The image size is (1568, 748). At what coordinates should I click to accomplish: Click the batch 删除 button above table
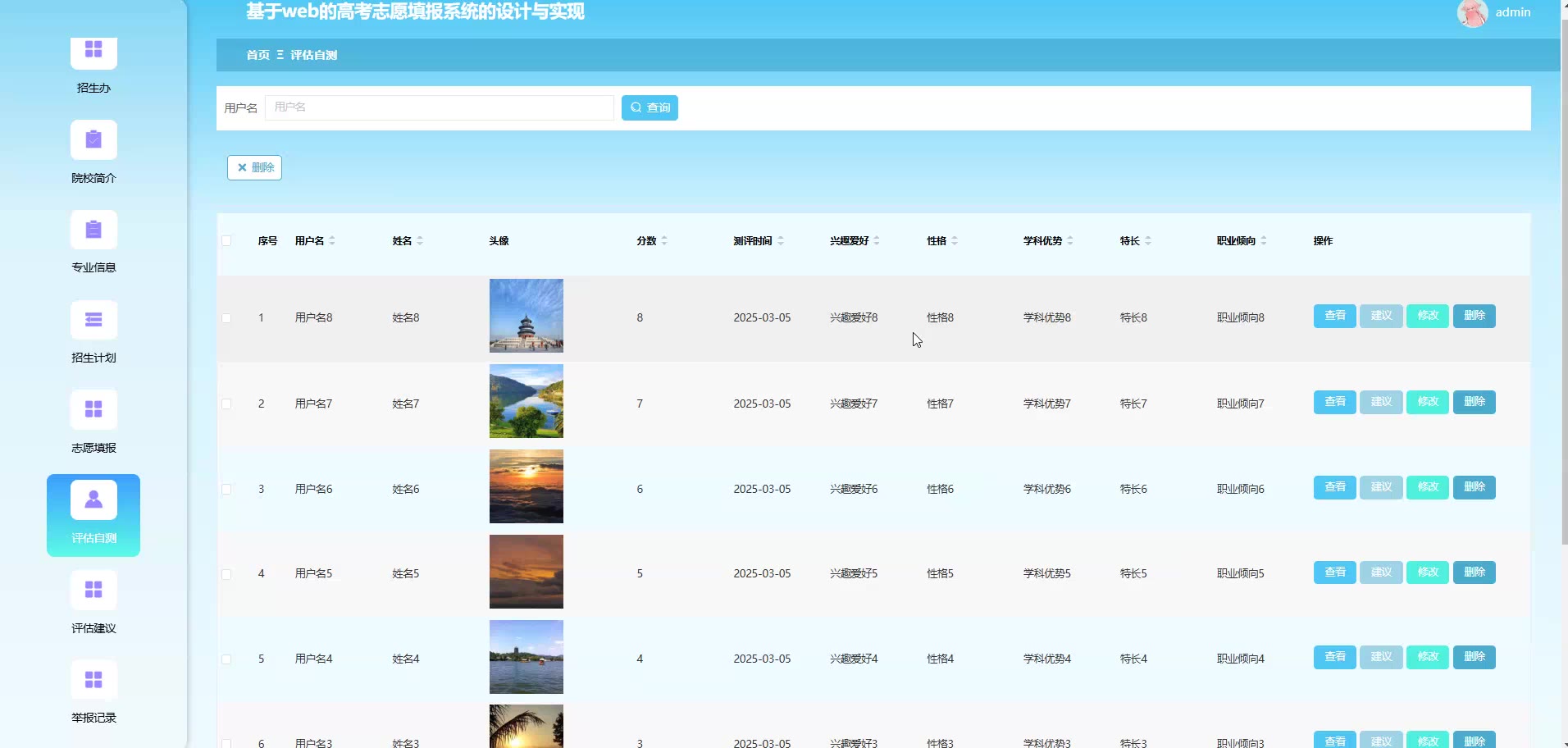pyautogui.click(x=254, y=167)
